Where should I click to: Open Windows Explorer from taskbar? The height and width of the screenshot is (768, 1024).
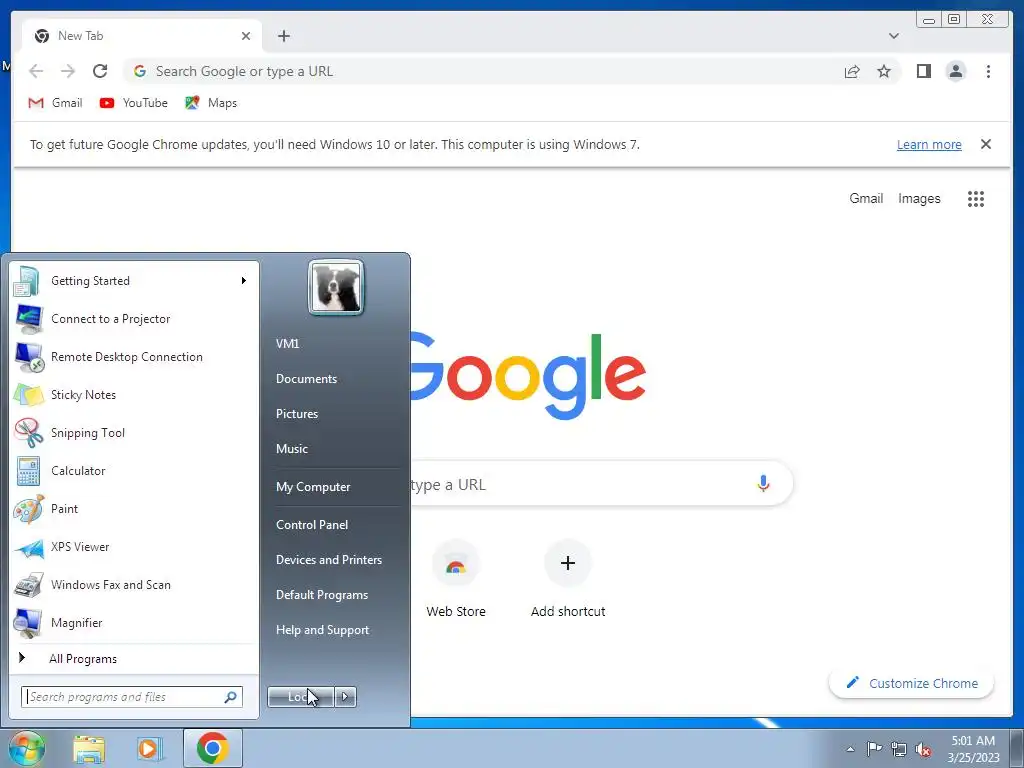(89, 748)
